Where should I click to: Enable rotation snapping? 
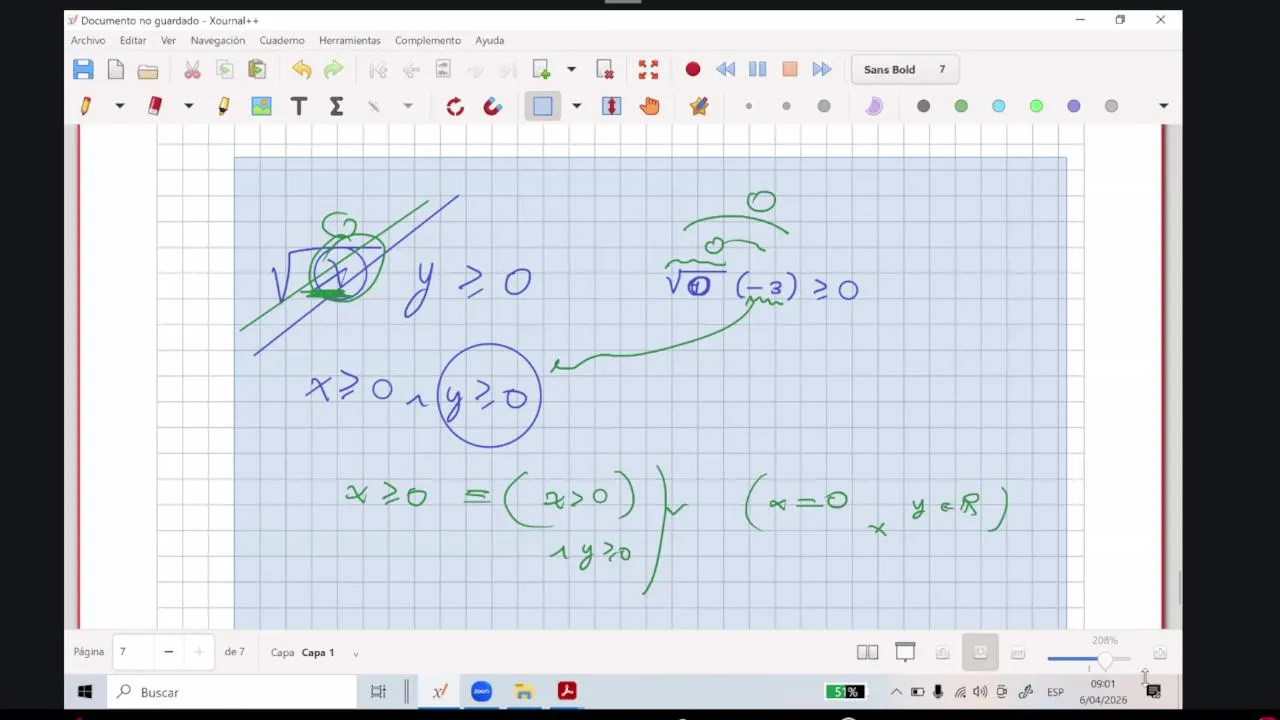(455, 106)
